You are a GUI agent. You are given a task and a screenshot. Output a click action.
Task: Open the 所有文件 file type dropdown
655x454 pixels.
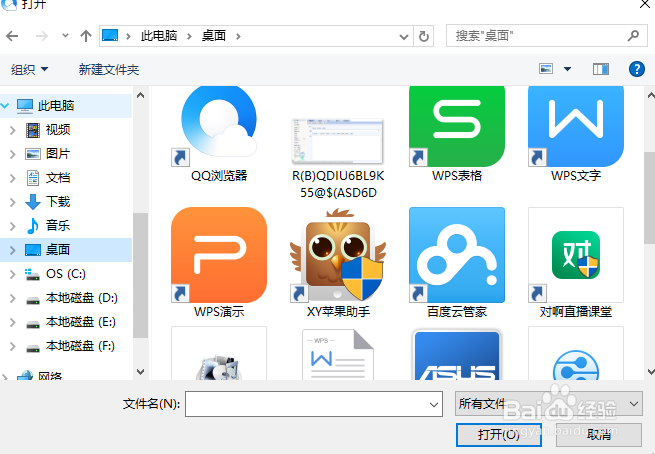click(x=548, y=403)
